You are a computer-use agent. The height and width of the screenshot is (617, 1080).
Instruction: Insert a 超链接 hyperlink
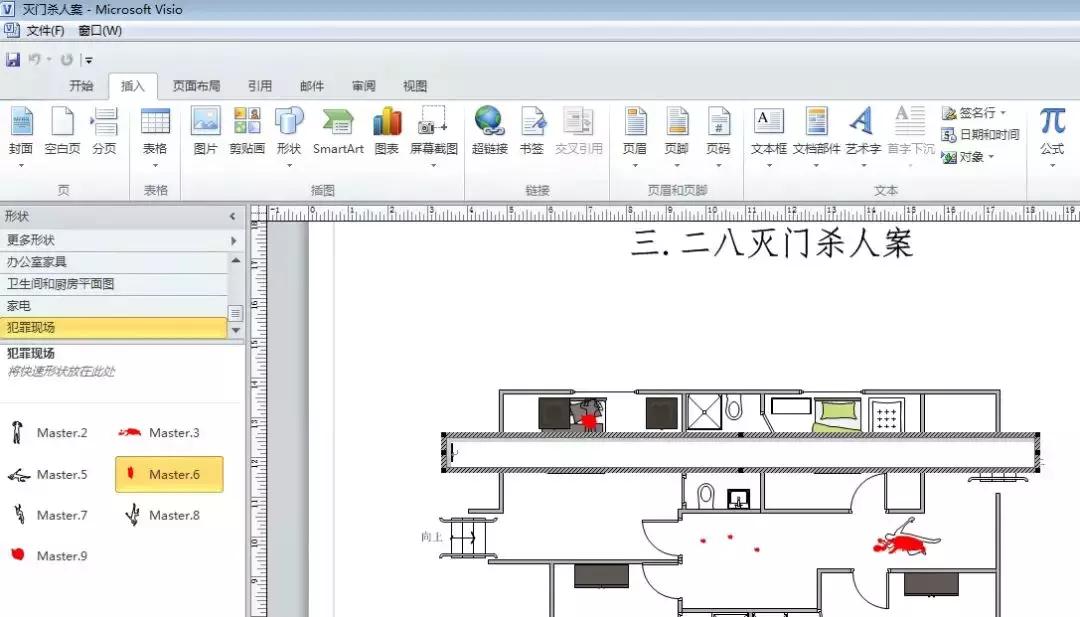[489, 130]
